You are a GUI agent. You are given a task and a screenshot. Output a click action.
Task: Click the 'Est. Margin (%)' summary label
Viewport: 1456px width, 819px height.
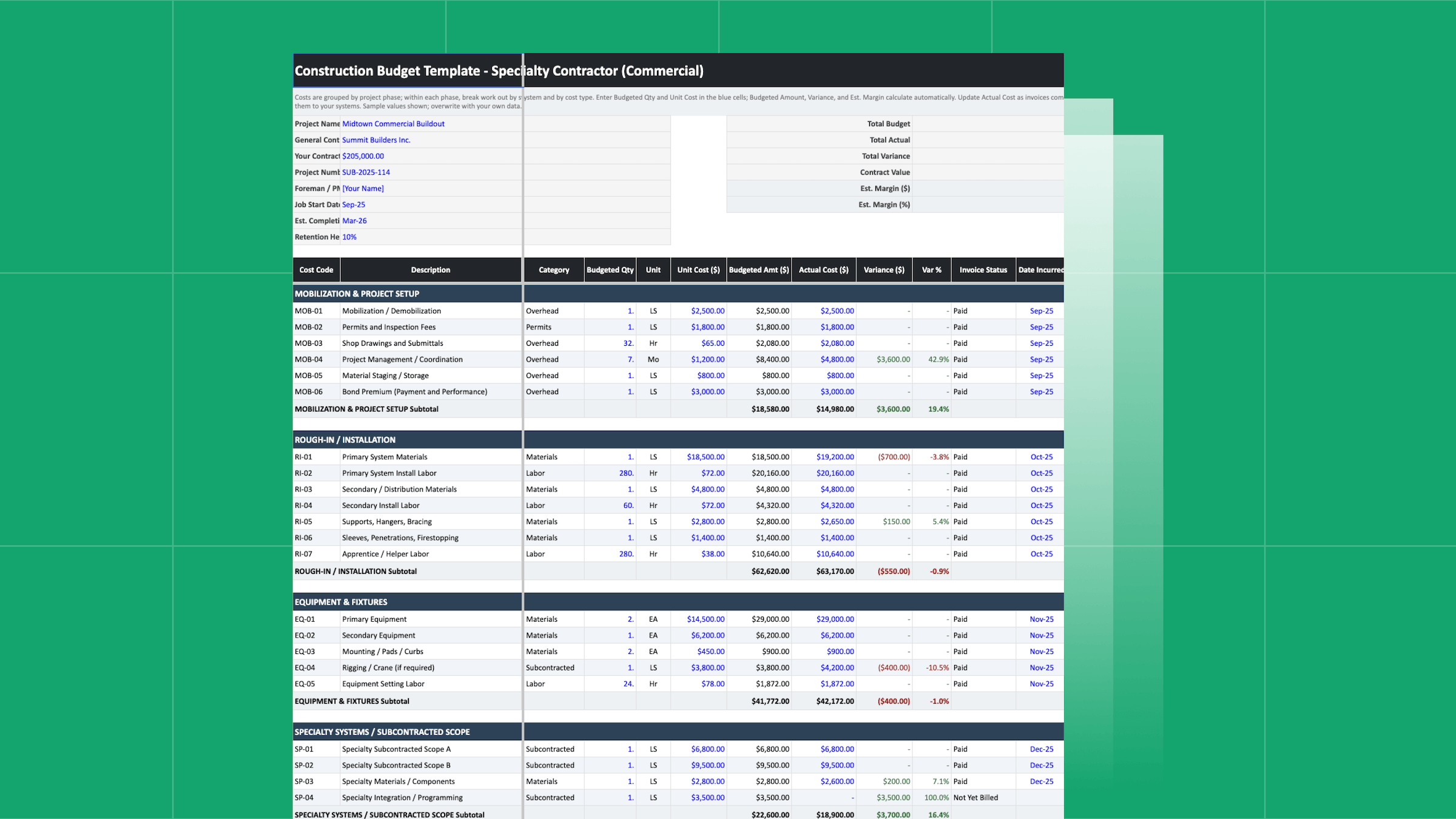pyautogui.click(x=884, y=204)
